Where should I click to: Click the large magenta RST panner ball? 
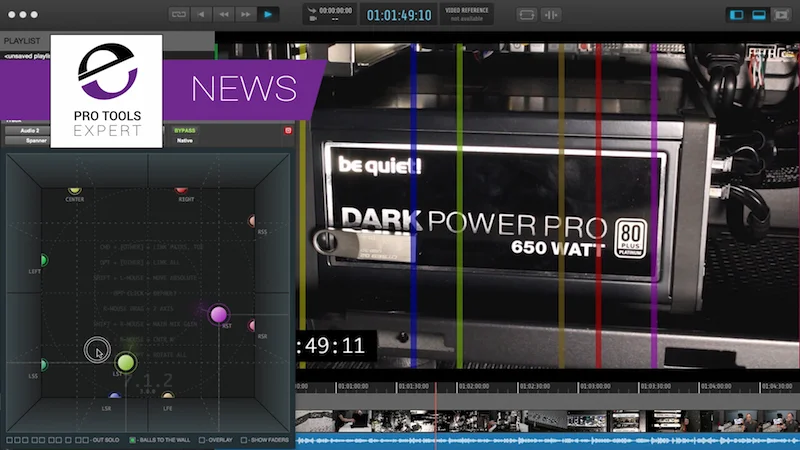tap(218, 314)
